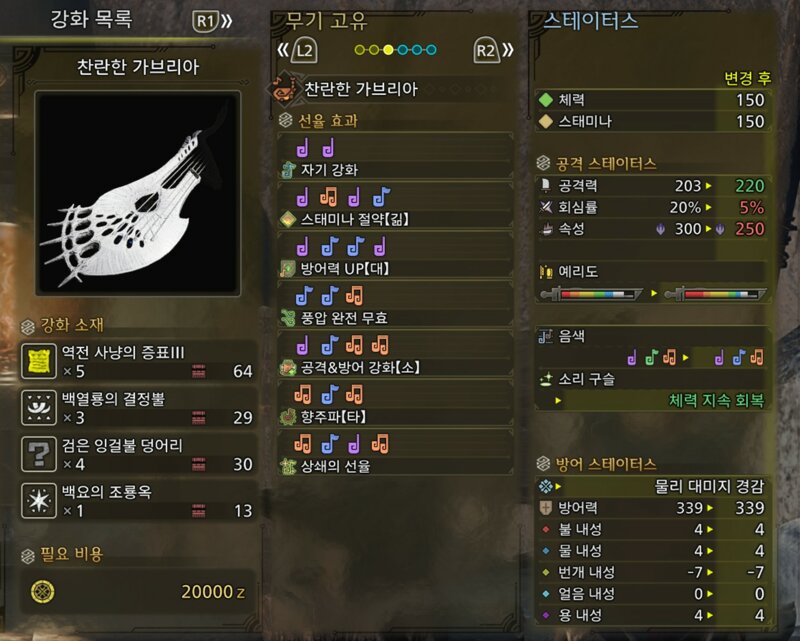
Task: Click the current sharpness gauge bar
Action: click(591, 294)
